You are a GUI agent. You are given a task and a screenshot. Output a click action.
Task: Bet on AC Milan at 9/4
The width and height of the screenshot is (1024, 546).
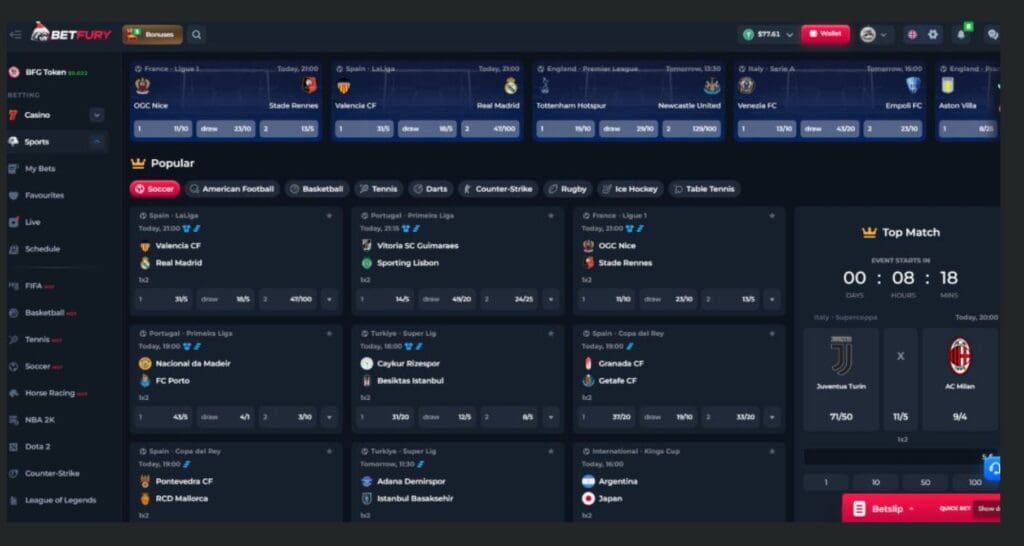(960, 379)
